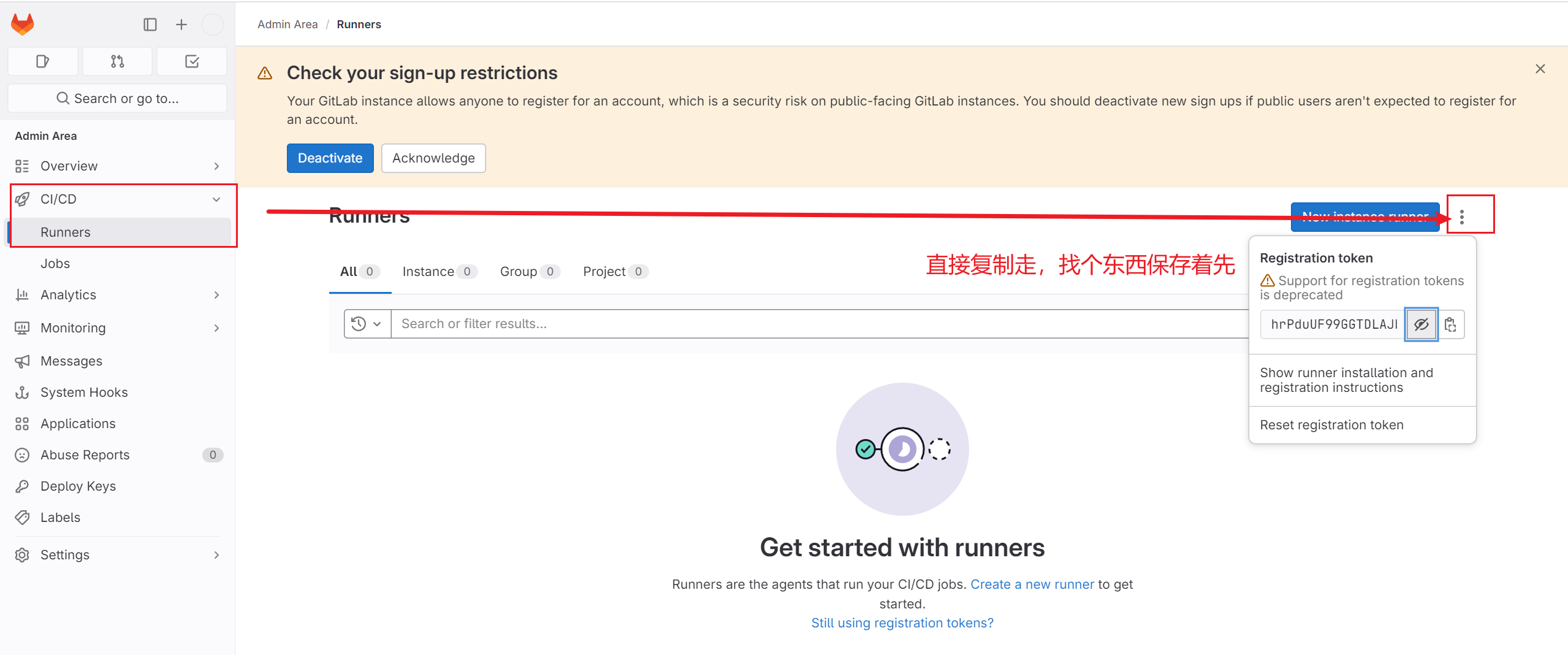
Task: Open Still using registration tokens link
Action: point(902,623)
